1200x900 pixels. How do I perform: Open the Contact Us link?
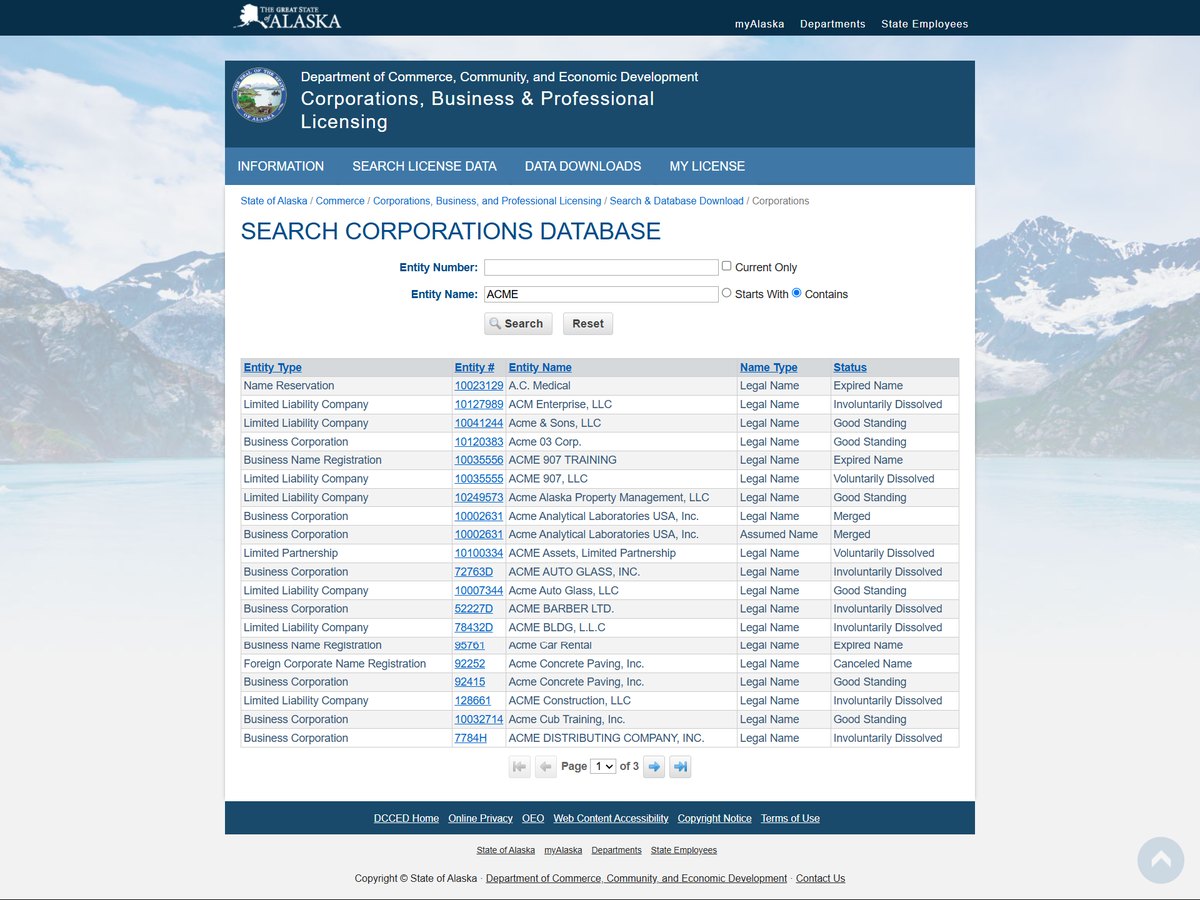point(820,878)
